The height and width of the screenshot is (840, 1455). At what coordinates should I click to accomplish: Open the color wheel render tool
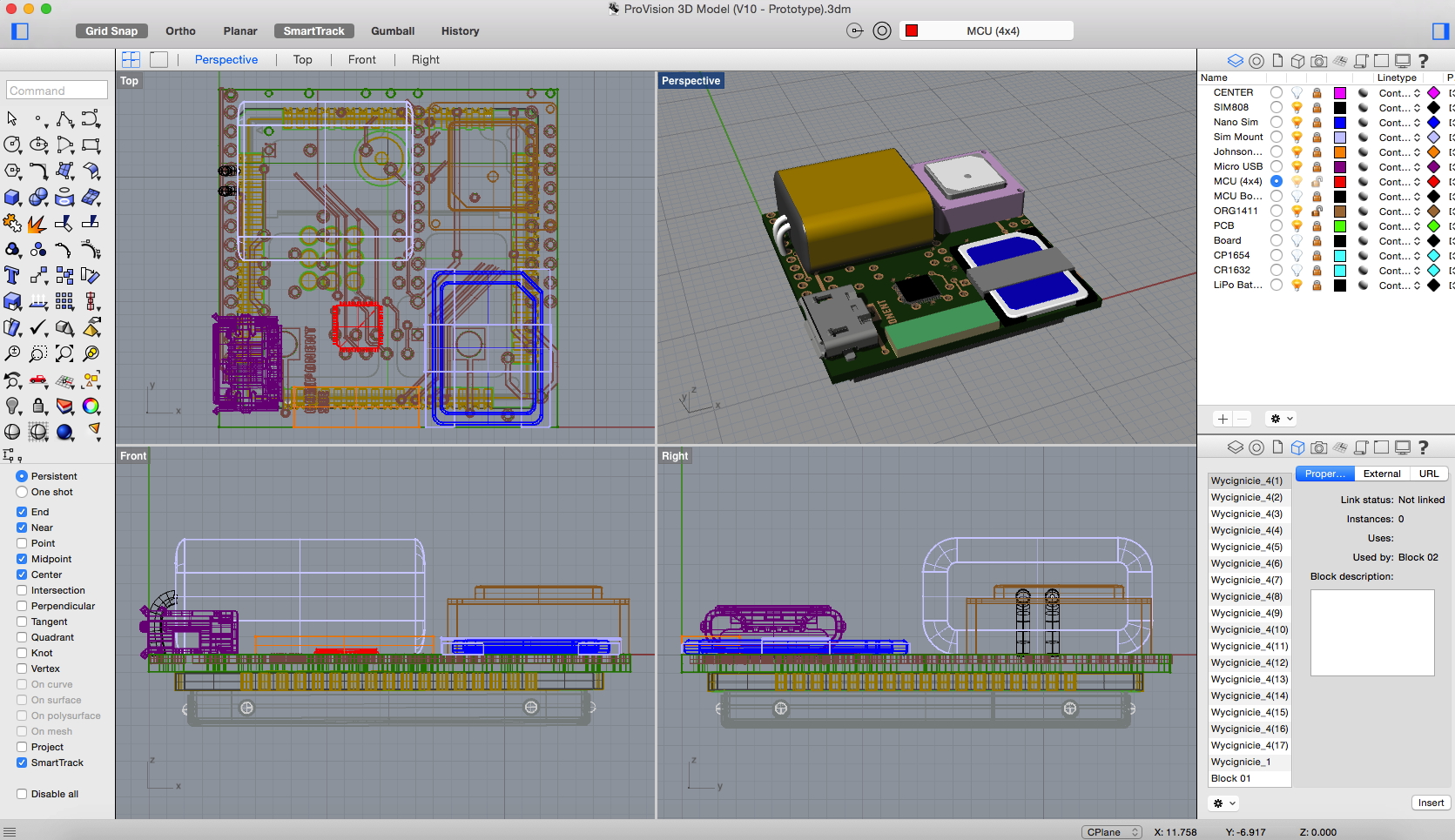[91, 407]
